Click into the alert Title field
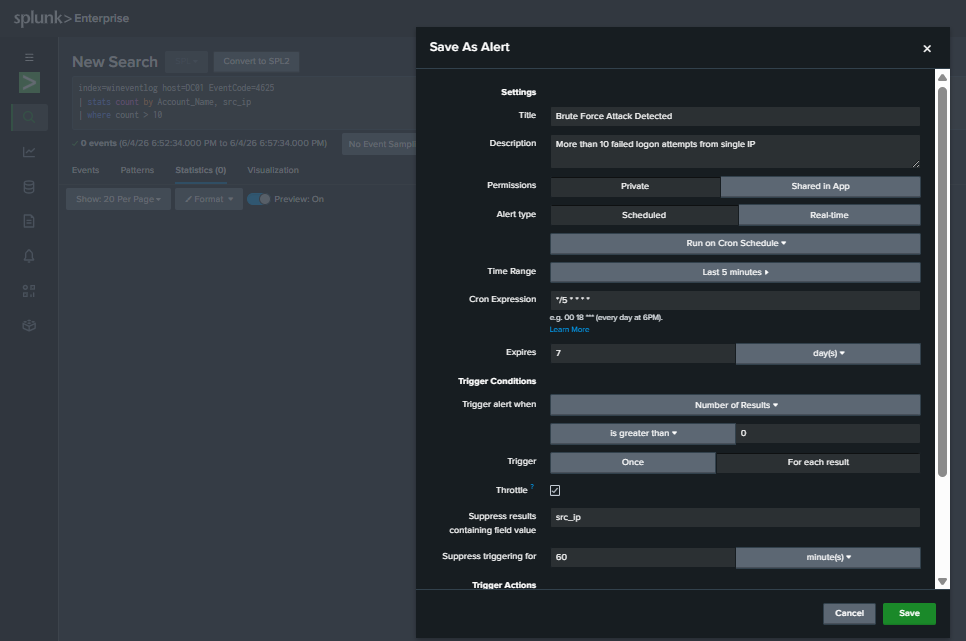 [x=735, y=116]
